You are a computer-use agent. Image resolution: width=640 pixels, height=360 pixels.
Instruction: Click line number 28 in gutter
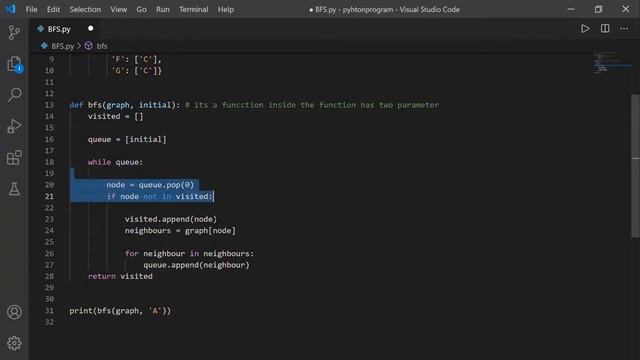49,276
